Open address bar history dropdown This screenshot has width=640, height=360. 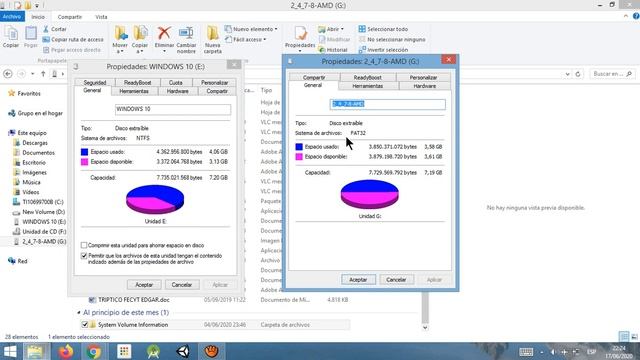pos(567,74)
